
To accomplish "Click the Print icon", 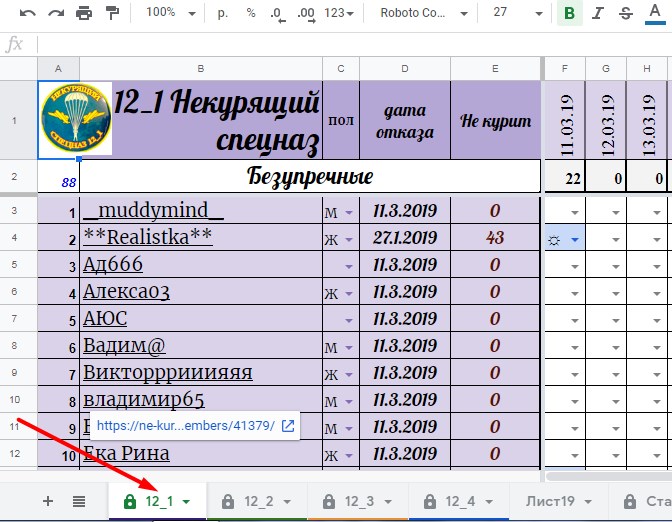I will (84, 14).
